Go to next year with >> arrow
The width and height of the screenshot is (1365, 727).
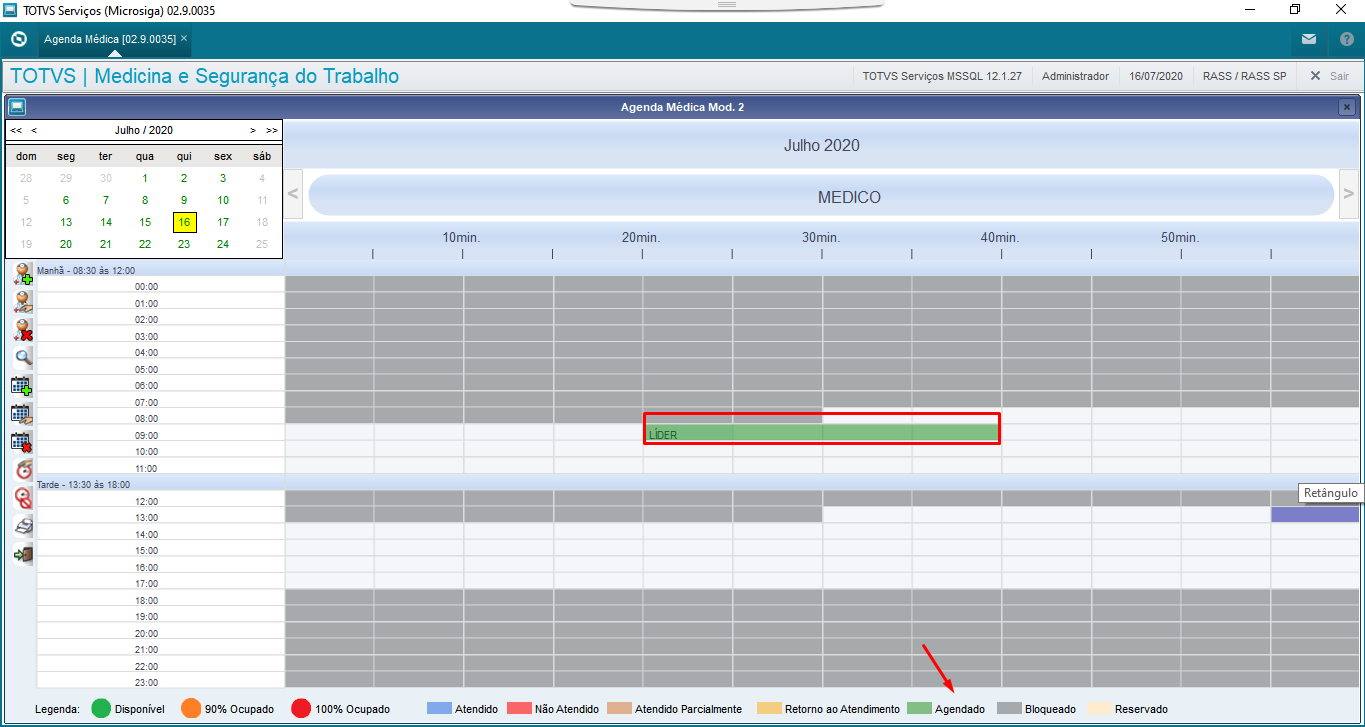(x=272, y=131)
